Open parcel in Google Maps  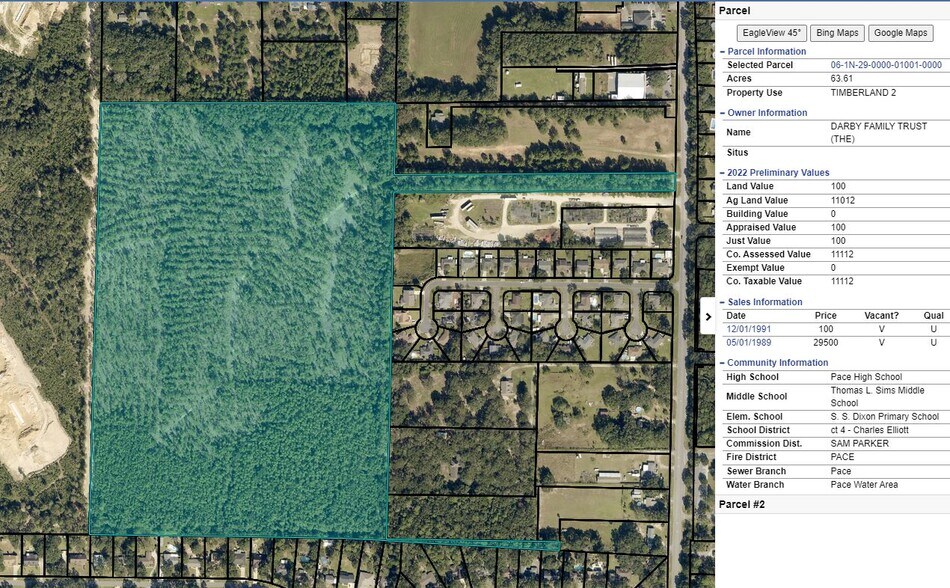click(x=900, y=32)
